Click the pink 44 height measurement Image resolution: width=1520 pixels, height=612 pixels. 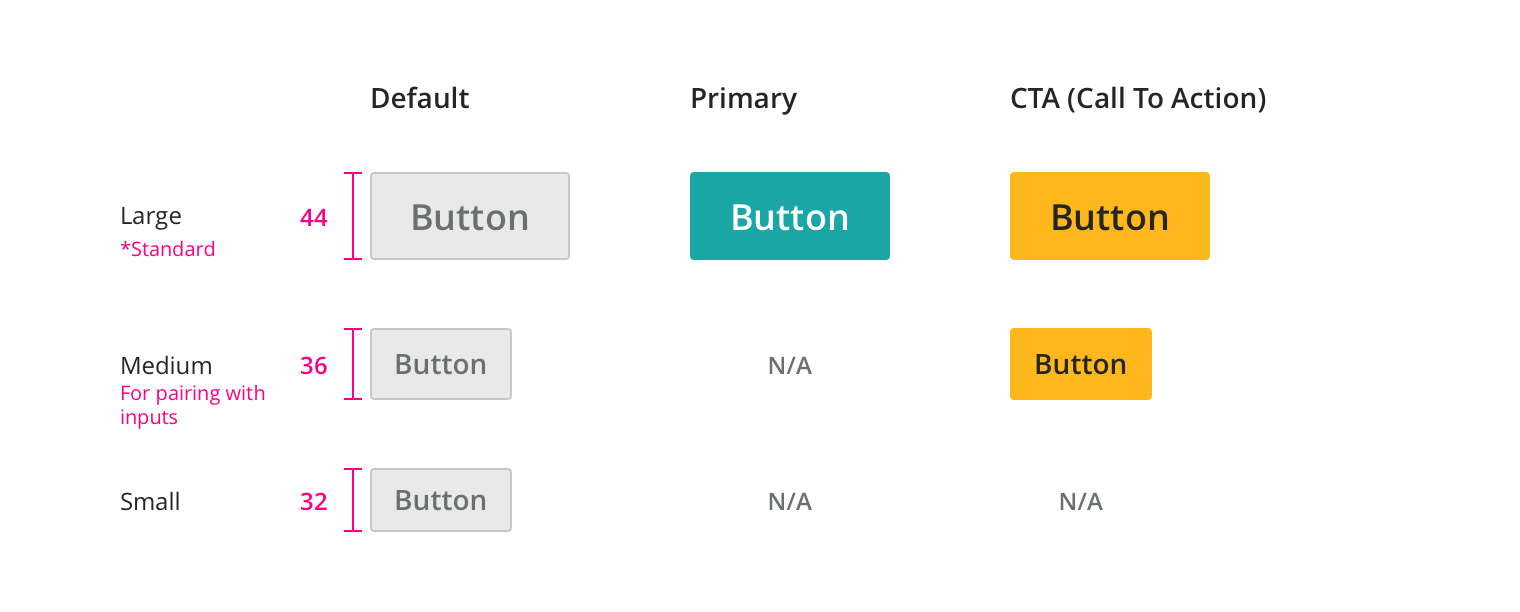pyautogui.click(x=314, y=218)
